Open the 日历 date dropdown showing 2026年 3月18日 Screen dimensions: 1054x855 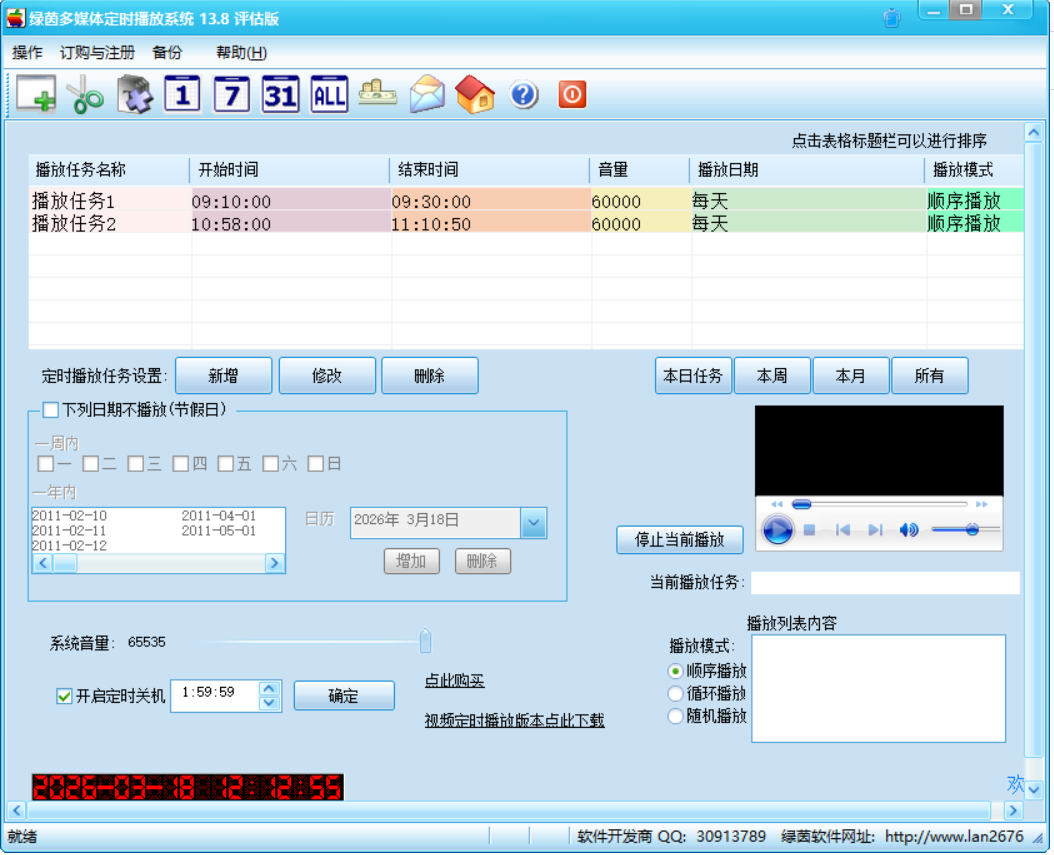pyautogui.click(x=534, y=522)
